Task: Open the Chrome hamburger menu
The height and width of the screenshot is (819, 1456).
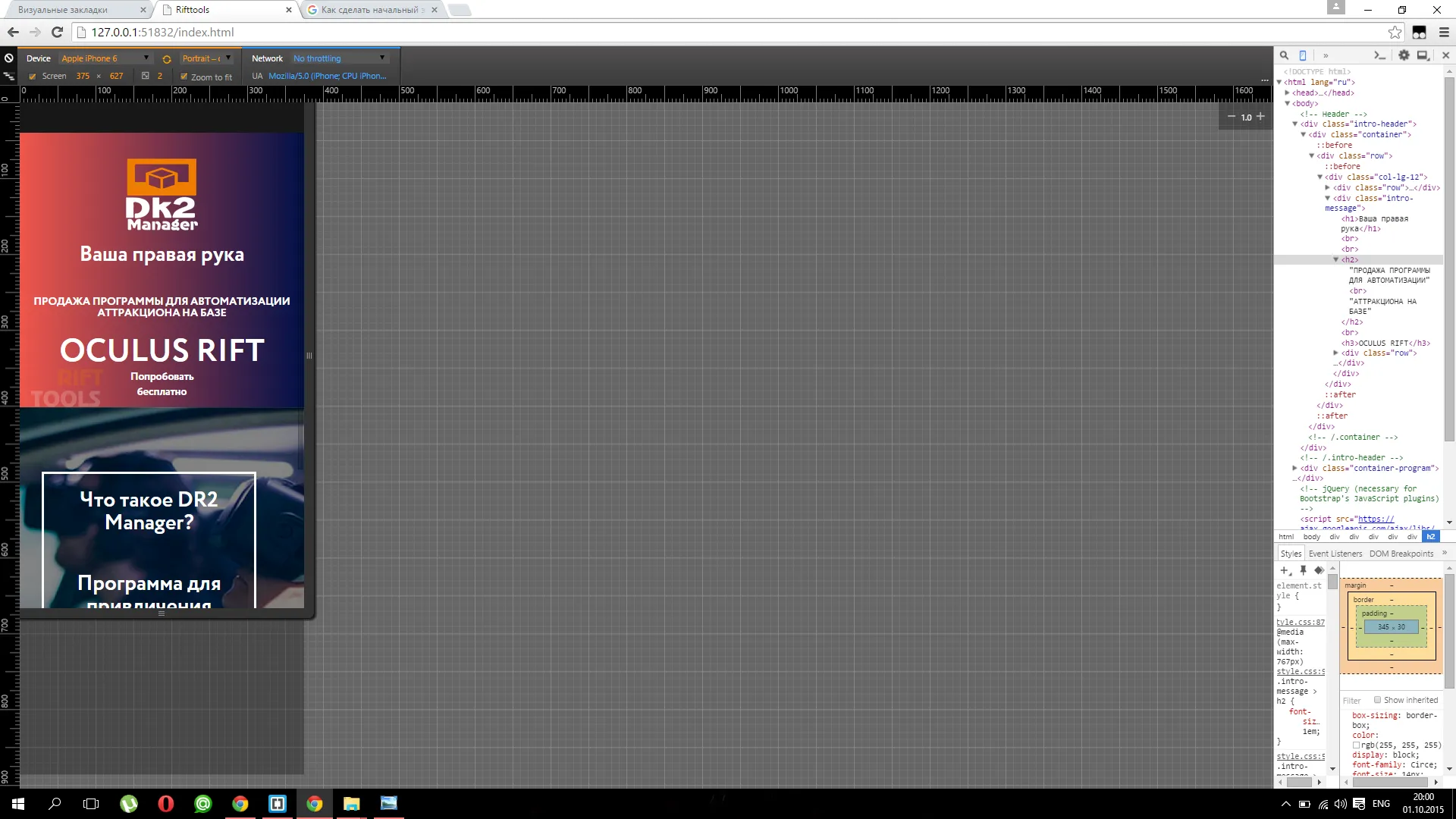Action: [x=1444, y=32]
